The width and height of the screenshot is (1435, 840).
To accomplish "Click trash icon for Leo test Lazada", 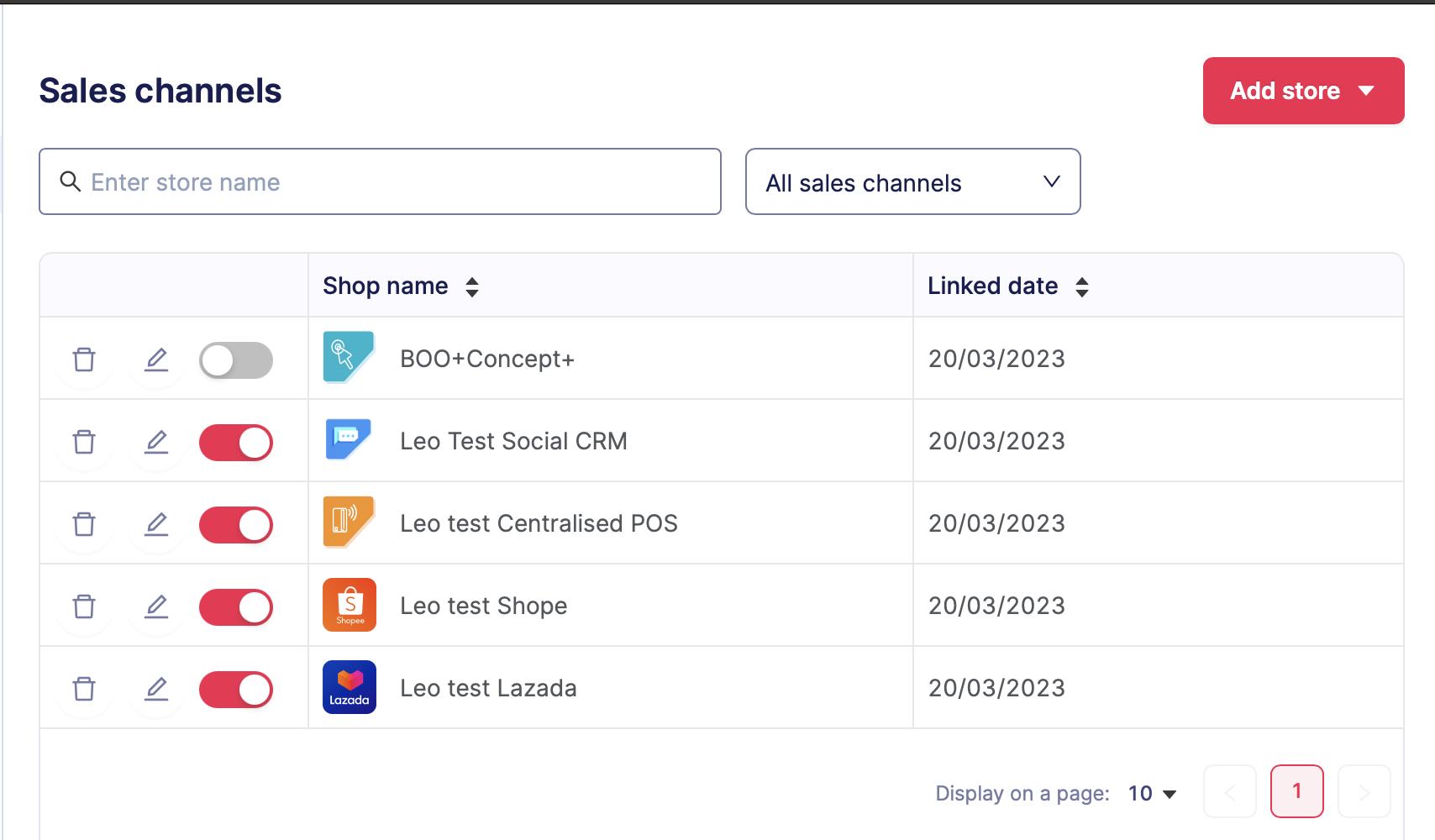I will (84, 689).
